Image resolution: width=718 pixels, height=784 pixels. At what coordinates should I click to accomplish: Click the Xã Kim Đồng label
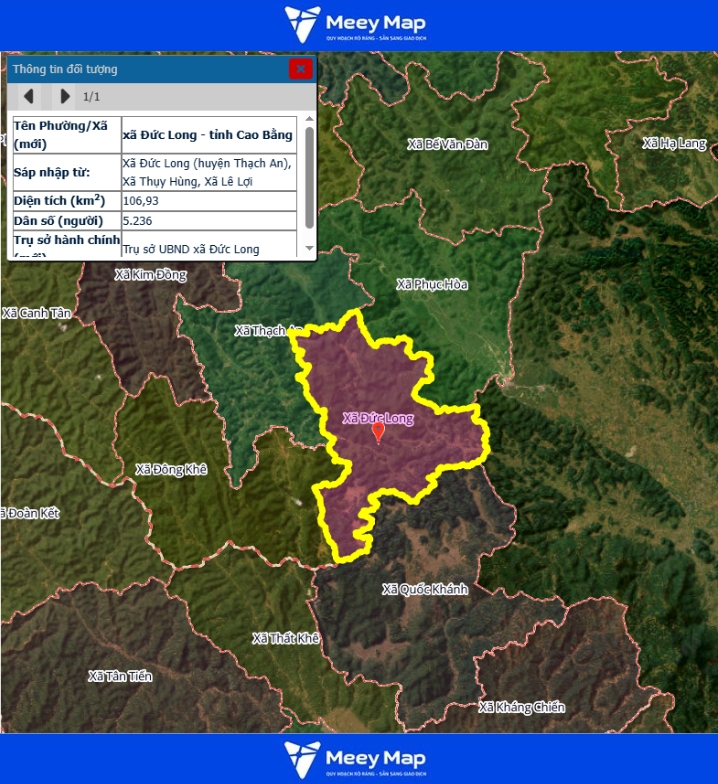point(150,274)
